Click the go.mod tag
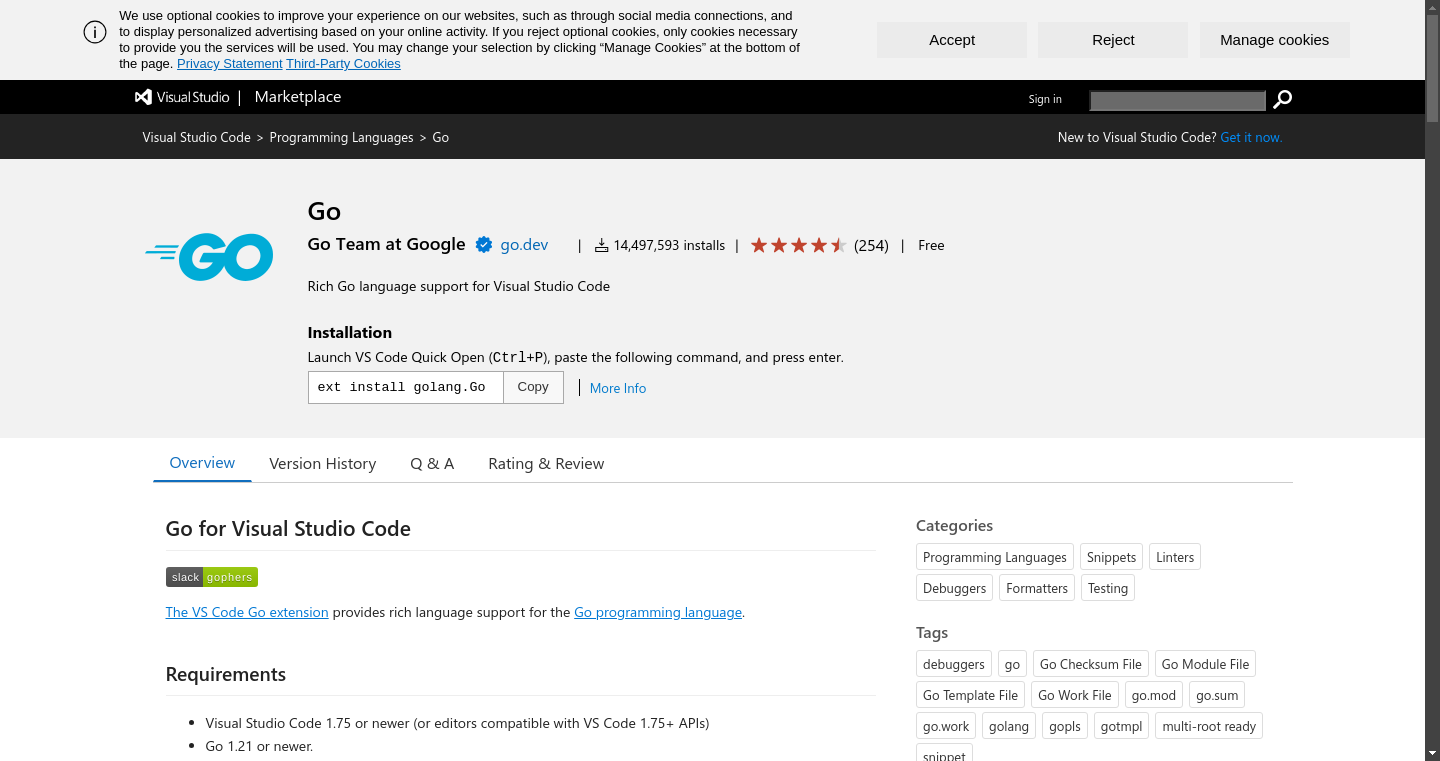Viewport: 1440px width, 761px height. point(1154,695)
